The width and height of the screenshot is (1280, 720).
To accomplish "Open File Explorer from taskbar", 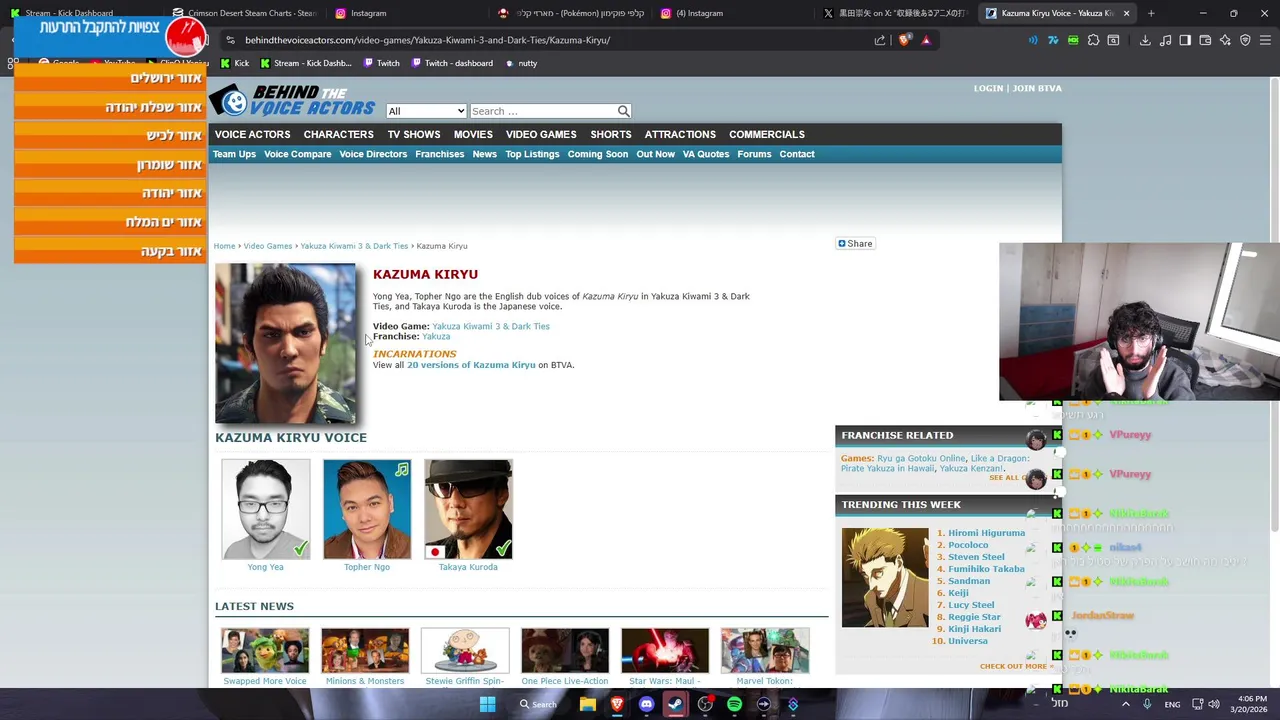I will tap(588, 704).
